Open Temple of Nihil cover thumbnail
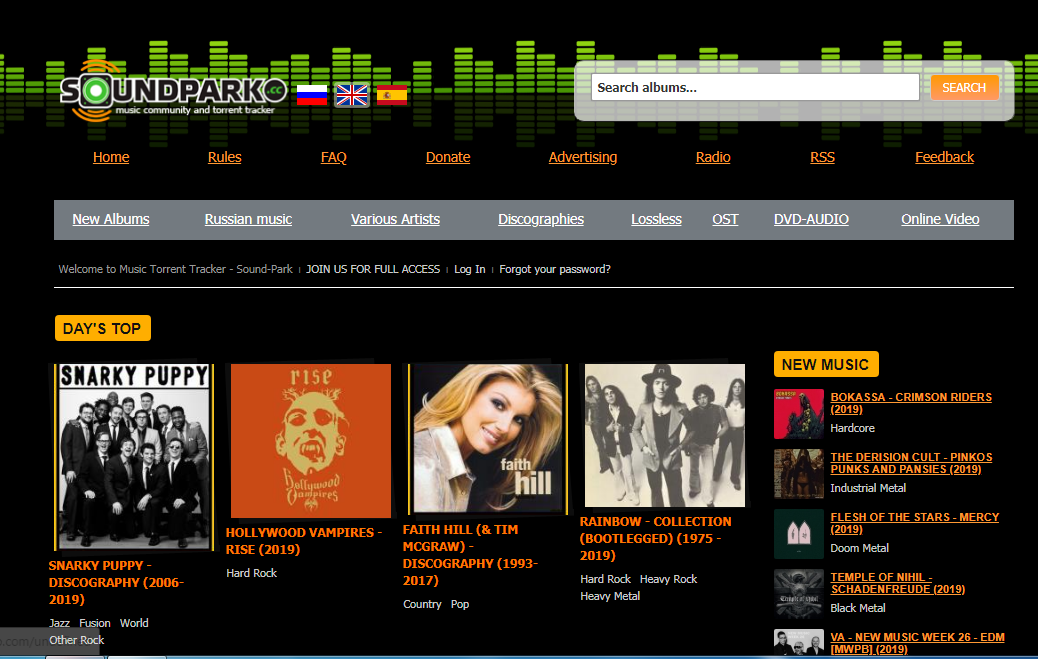The height and width of the screenshot is (659, 1038). coord(799,594)
